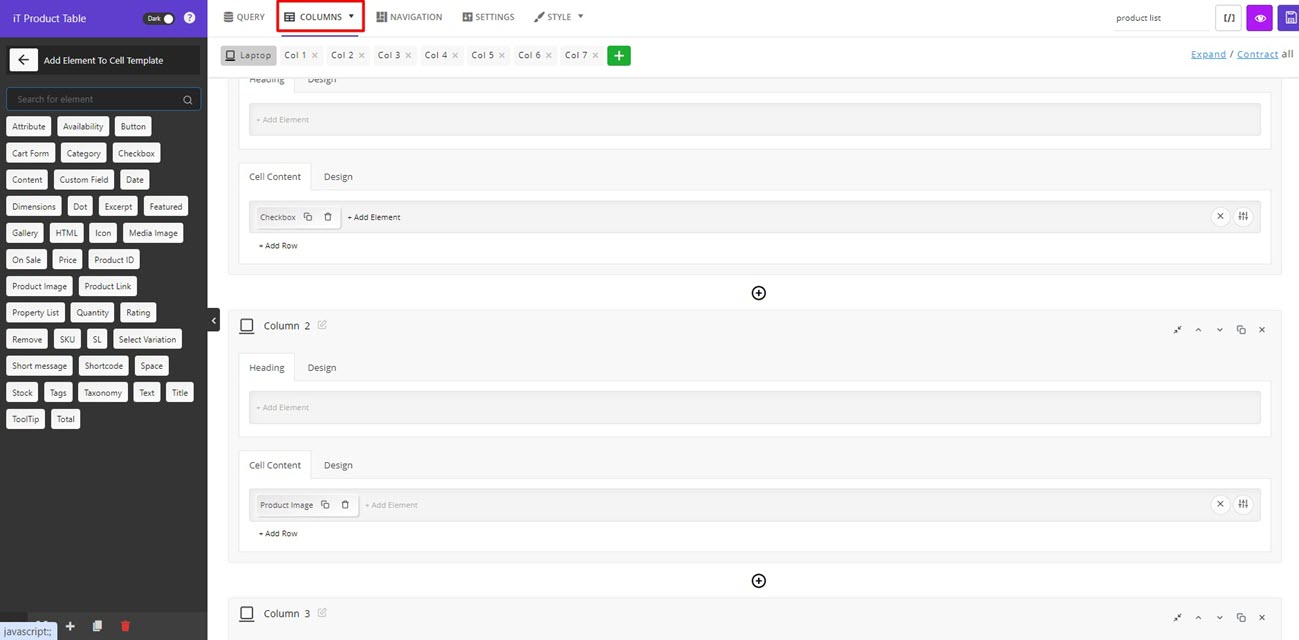Open row settings sliders for Checkbox row
Image resolution: width=1299 pixels, height=640 pixels.
coord(1243,216)
